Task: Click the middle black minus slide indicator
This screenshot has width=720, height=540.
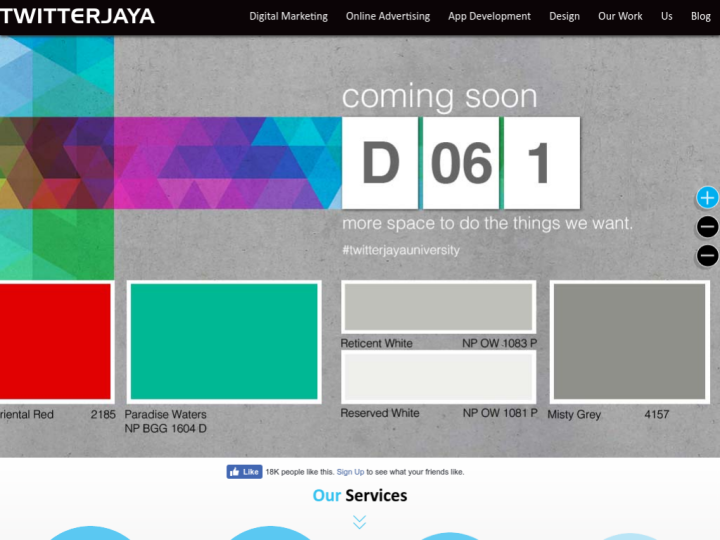Action: click(707, 227)
